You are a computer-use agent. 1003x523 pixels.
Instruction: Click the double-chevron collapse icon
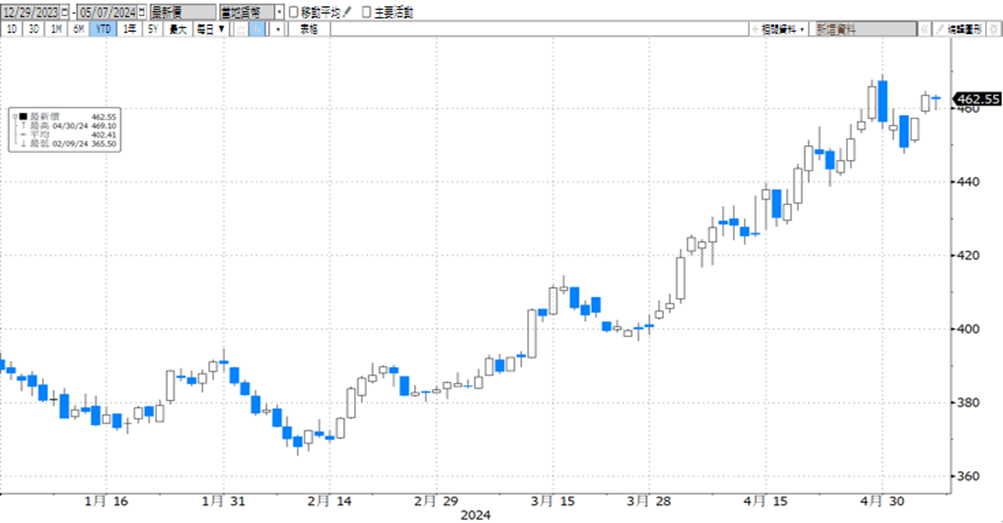coord(924,29)
